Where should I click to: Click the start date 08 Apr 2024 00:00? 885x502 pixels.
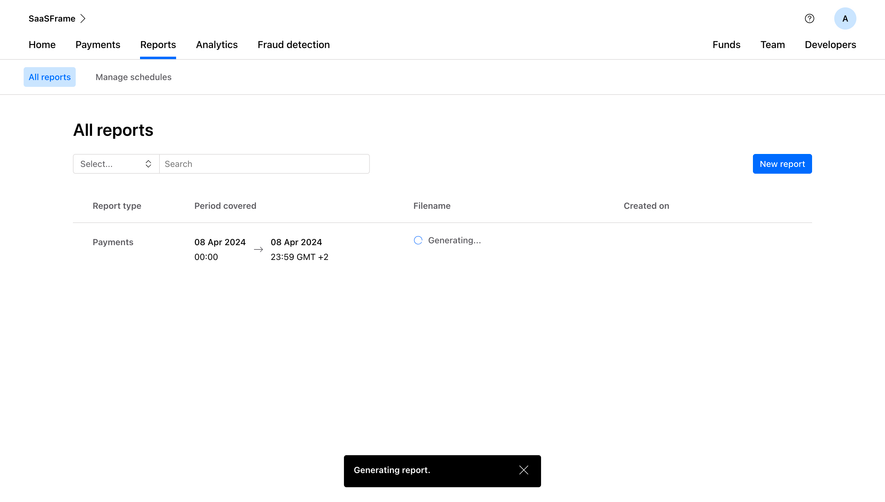point(220,250)
